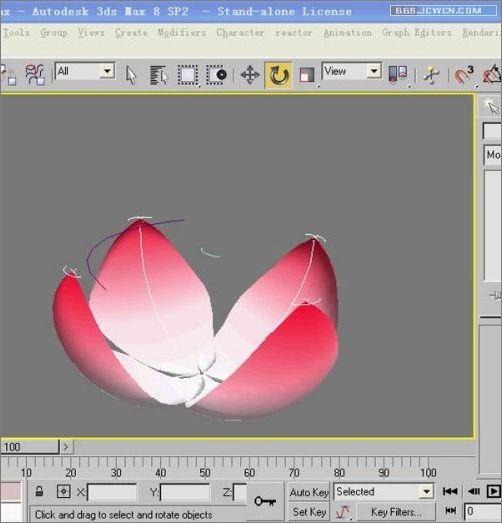Click the object name field in the command panel
The width and height of the screenshot is (502, 523).
click(492, 131)
